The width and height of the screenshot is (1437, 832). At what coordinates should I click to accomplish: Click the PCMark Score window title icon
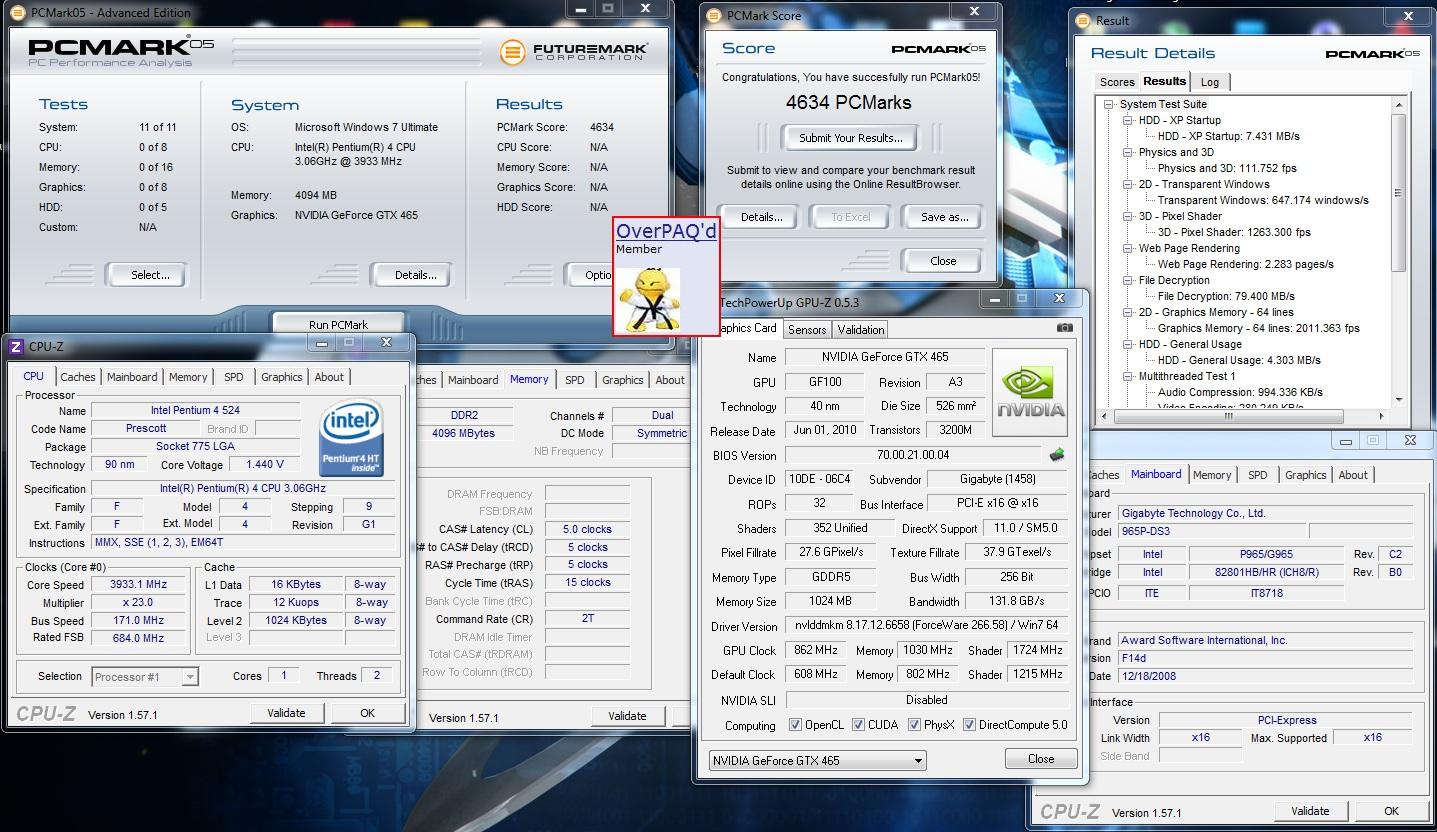coord(714,15)
